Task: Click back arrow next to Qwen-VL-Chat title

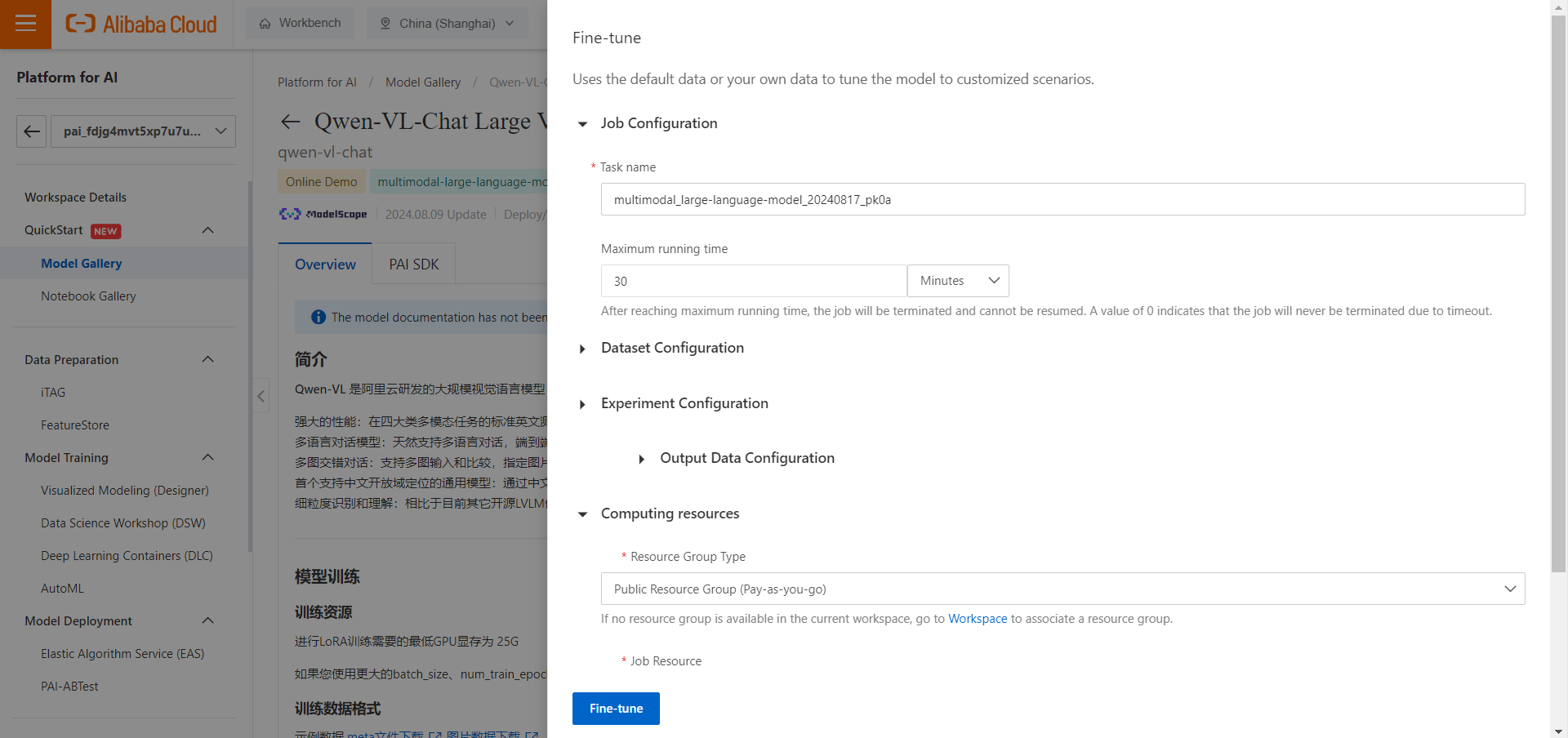Action: pos(290,122)
